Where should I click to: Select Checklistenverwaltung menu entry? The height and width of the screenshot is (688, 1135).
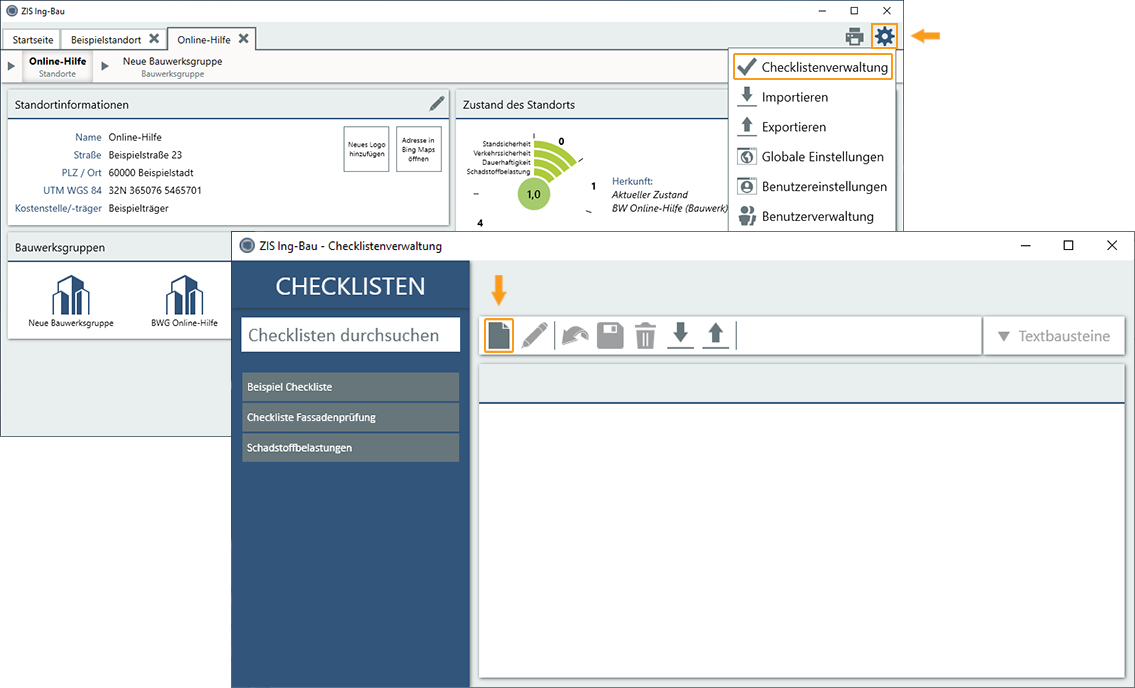(x=812, y=67)
